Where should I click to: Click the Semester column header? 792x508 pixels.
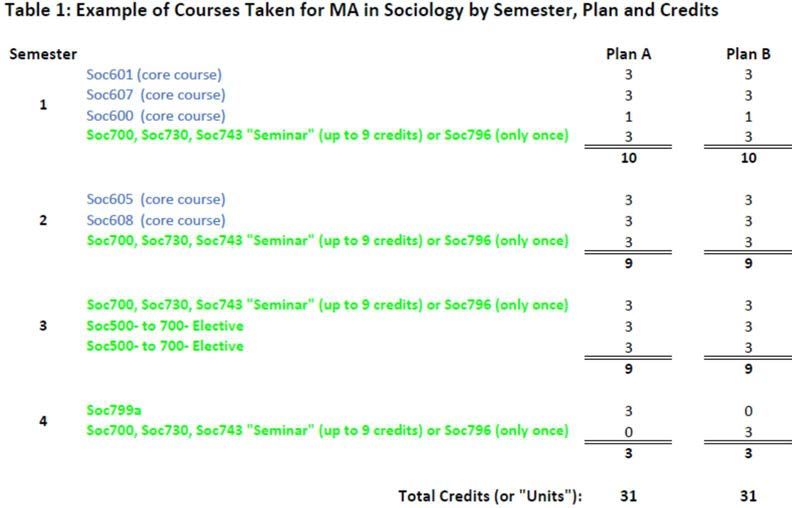click(43, 54)
